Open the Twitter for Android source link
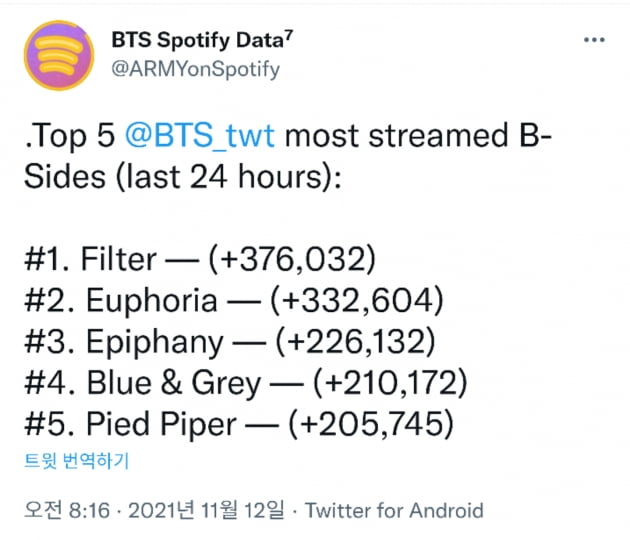Viewport: 630px width, 540px height. pos(394,511)
